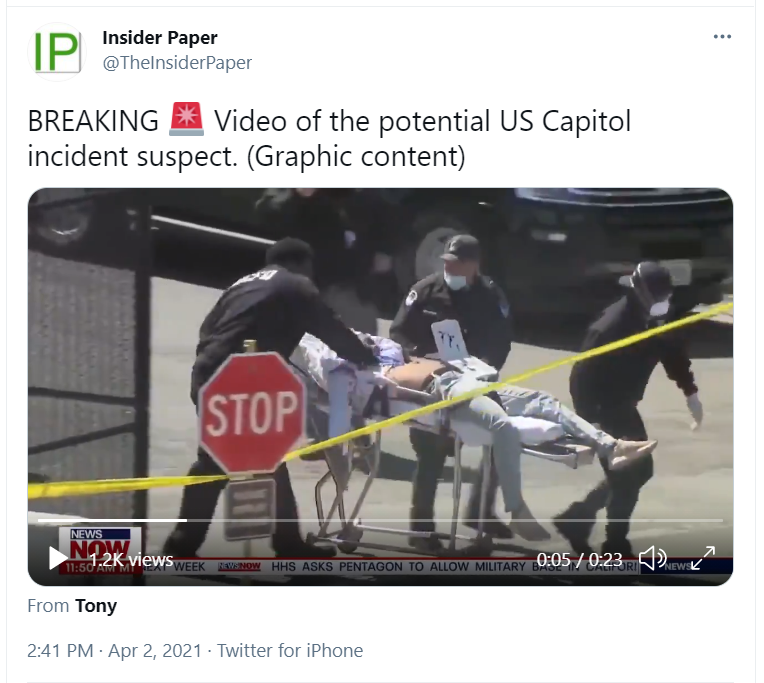Open the @TheInsiderPaper handle link

[x=177, y=63]
